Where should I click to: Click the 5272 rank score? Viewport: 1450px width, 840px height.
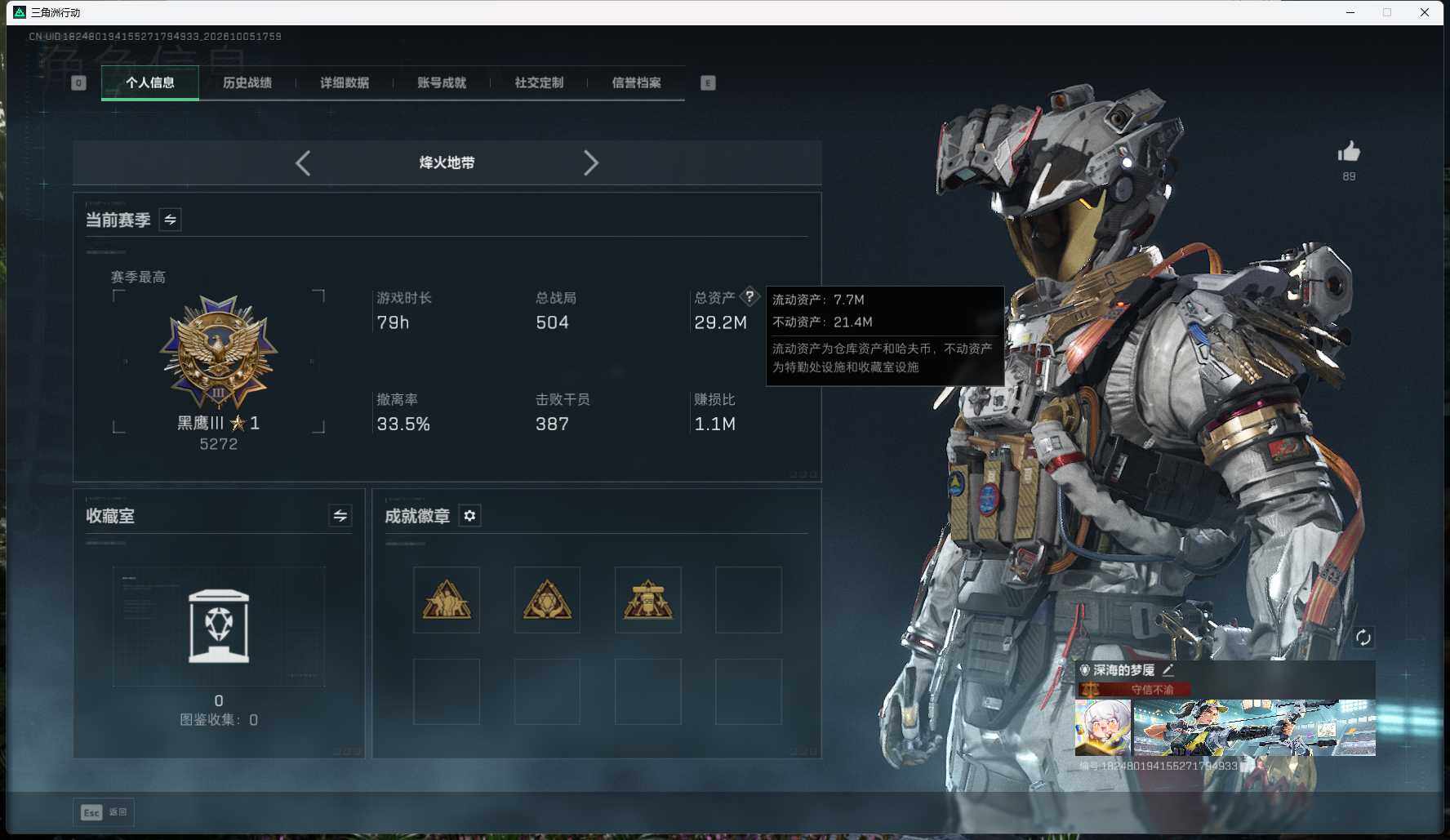[x=219, y=444]
